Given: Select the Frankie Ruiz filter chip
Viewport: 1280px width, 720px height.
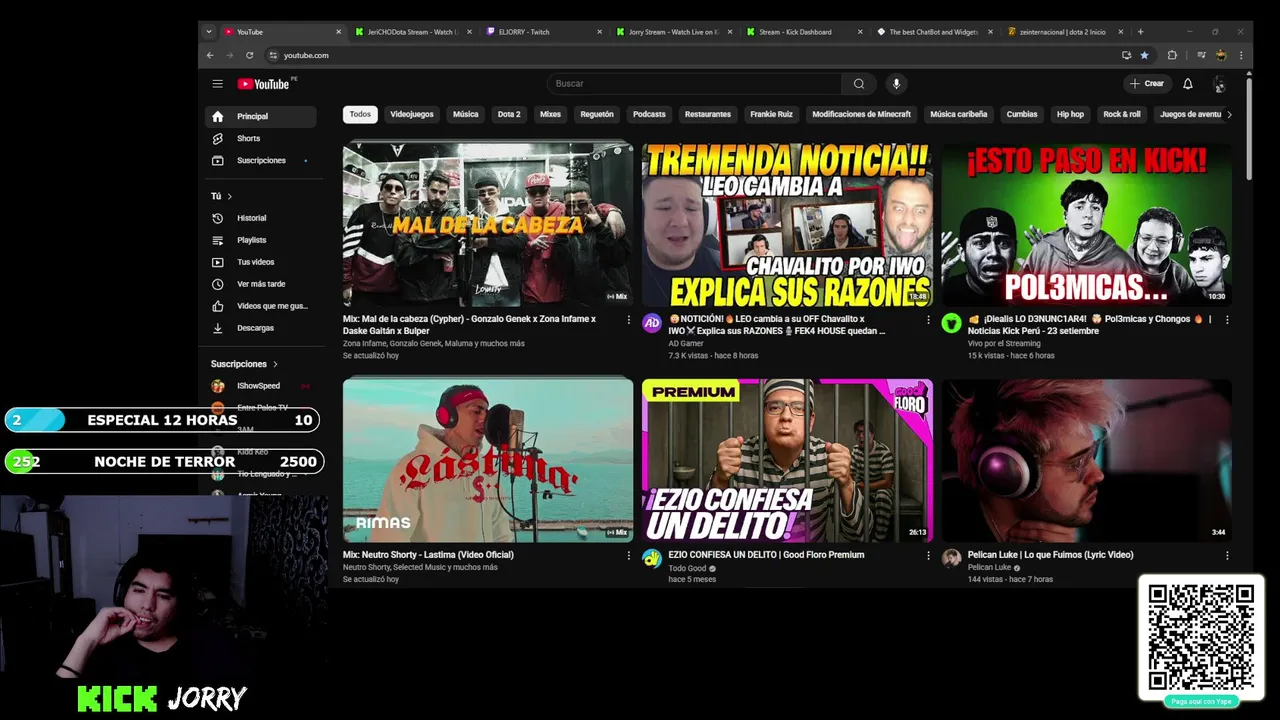Looking at the screenshot, I should [x=771, y=114].
